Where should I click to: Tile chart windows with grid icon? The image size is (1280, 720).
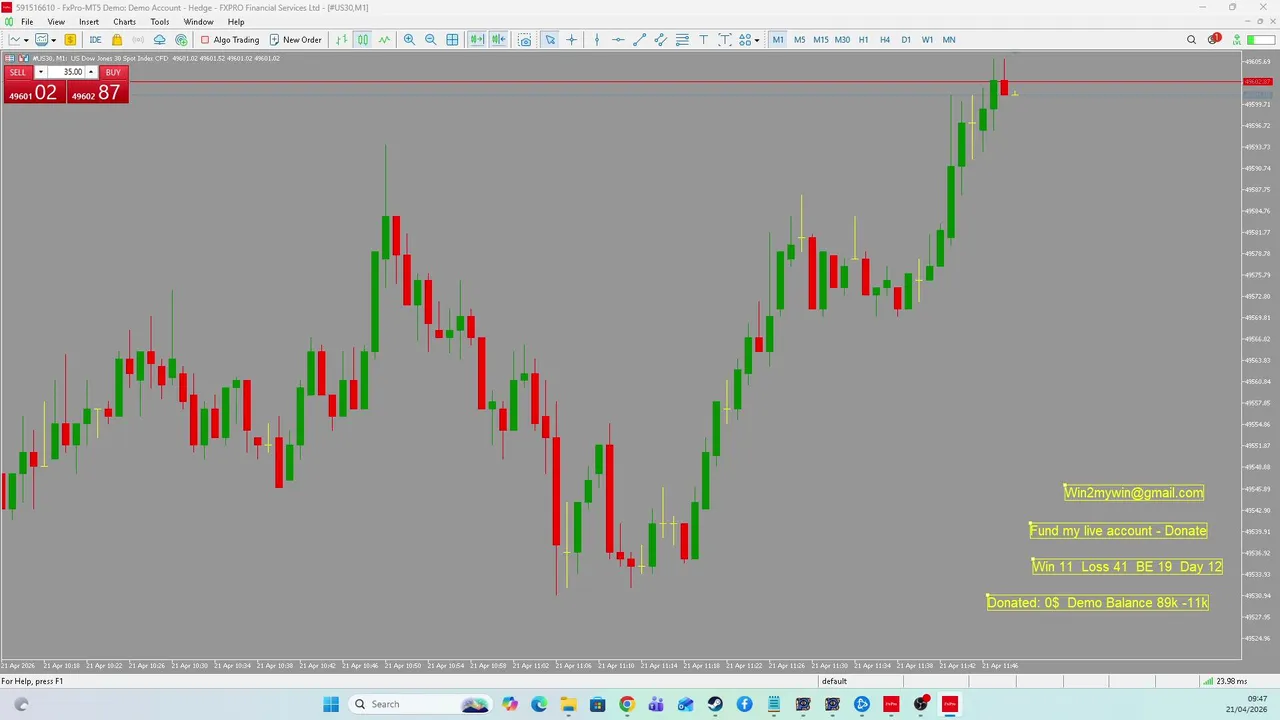[452, 40]
